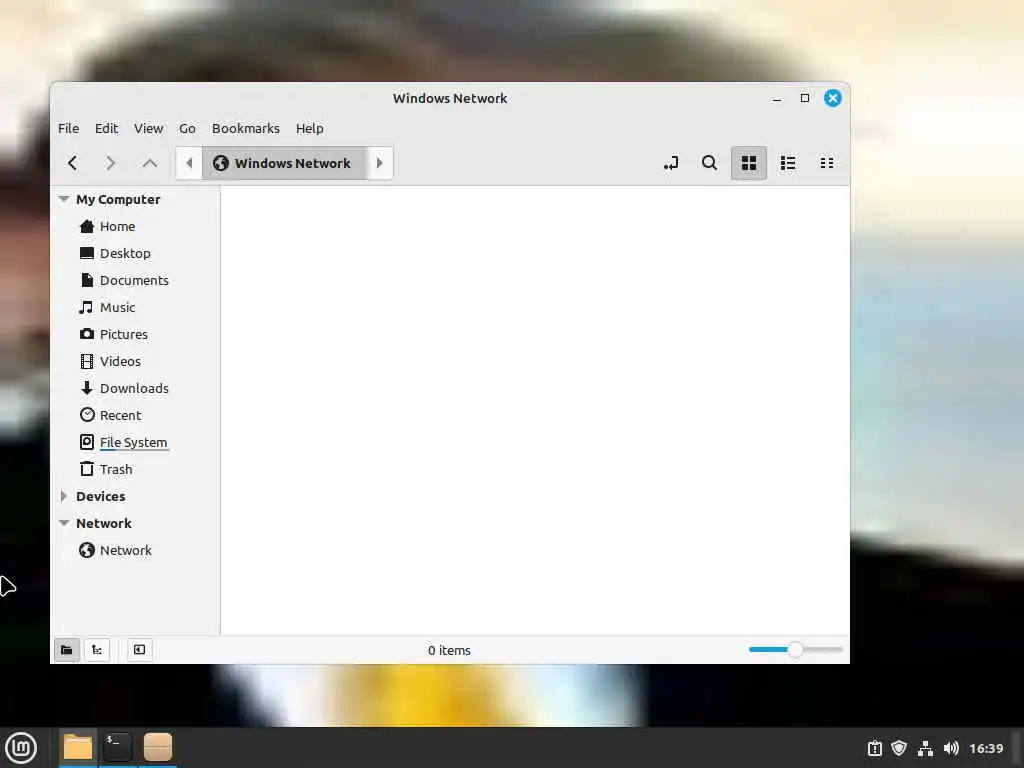
Task: Open the network connections tray icon
Action: tap(925, 748)
